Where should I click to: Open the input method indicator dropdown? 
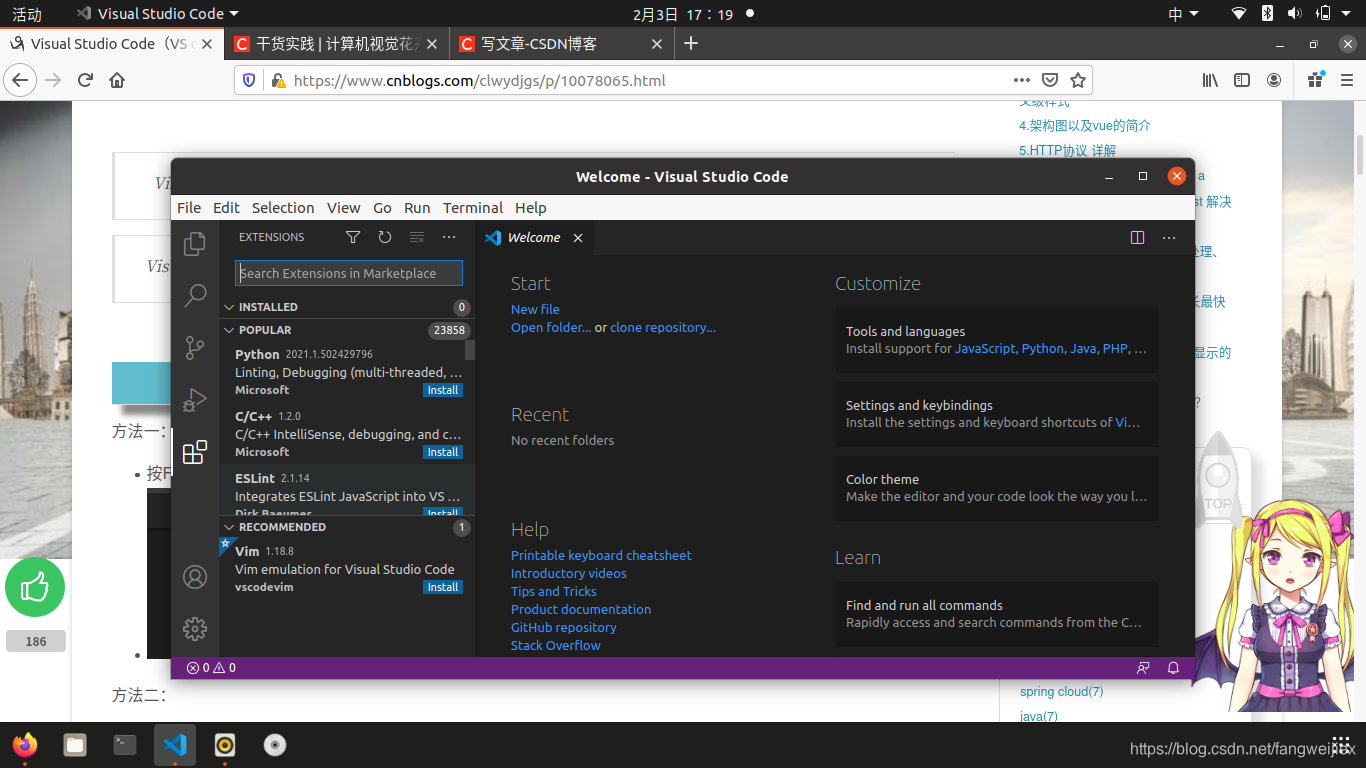(x=1183, y=14)
